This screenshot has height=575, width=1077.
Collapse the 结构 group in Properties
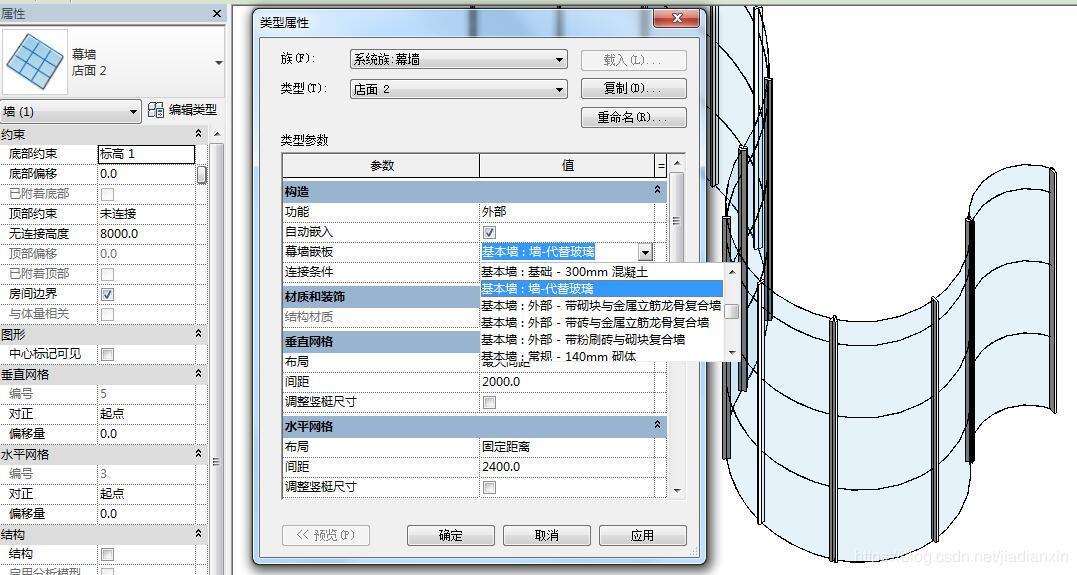pyautogui.click(x=199, y=533)
